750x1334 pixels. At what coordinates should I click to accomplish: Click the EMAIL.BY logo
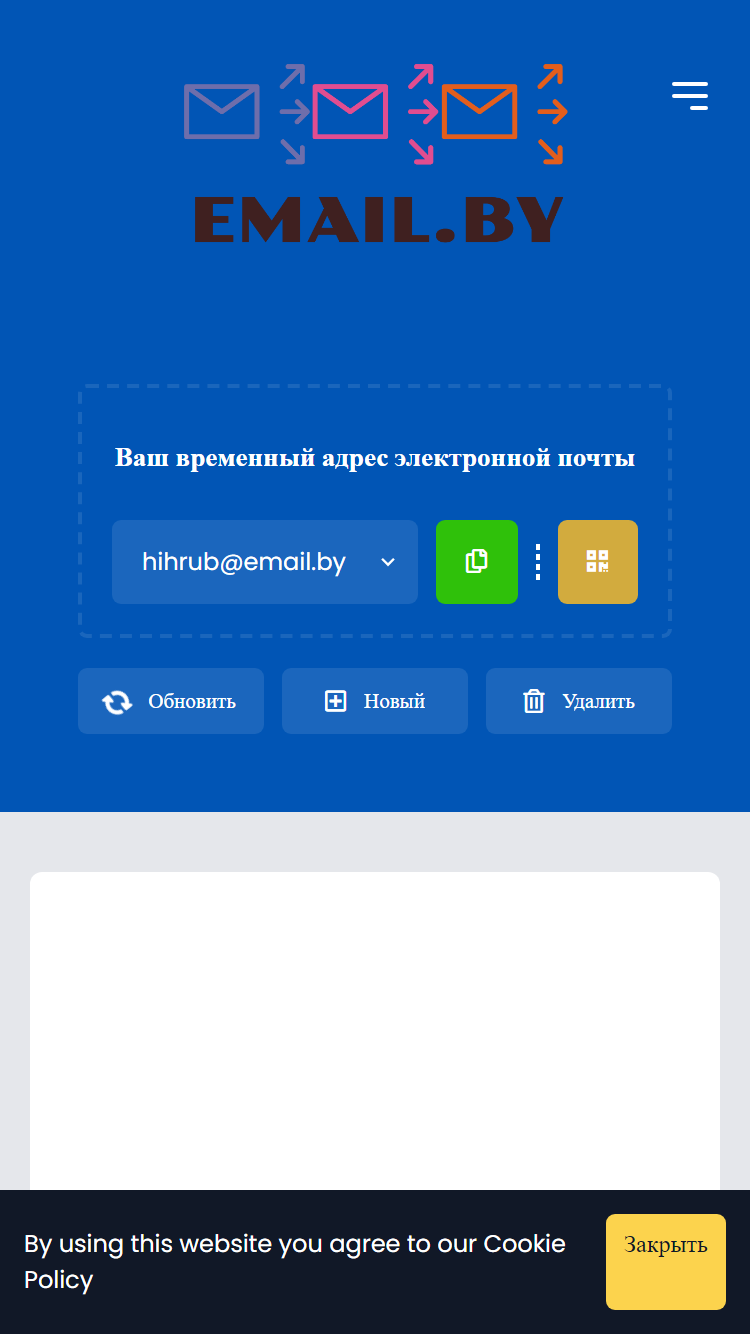[x=375, y=154]
